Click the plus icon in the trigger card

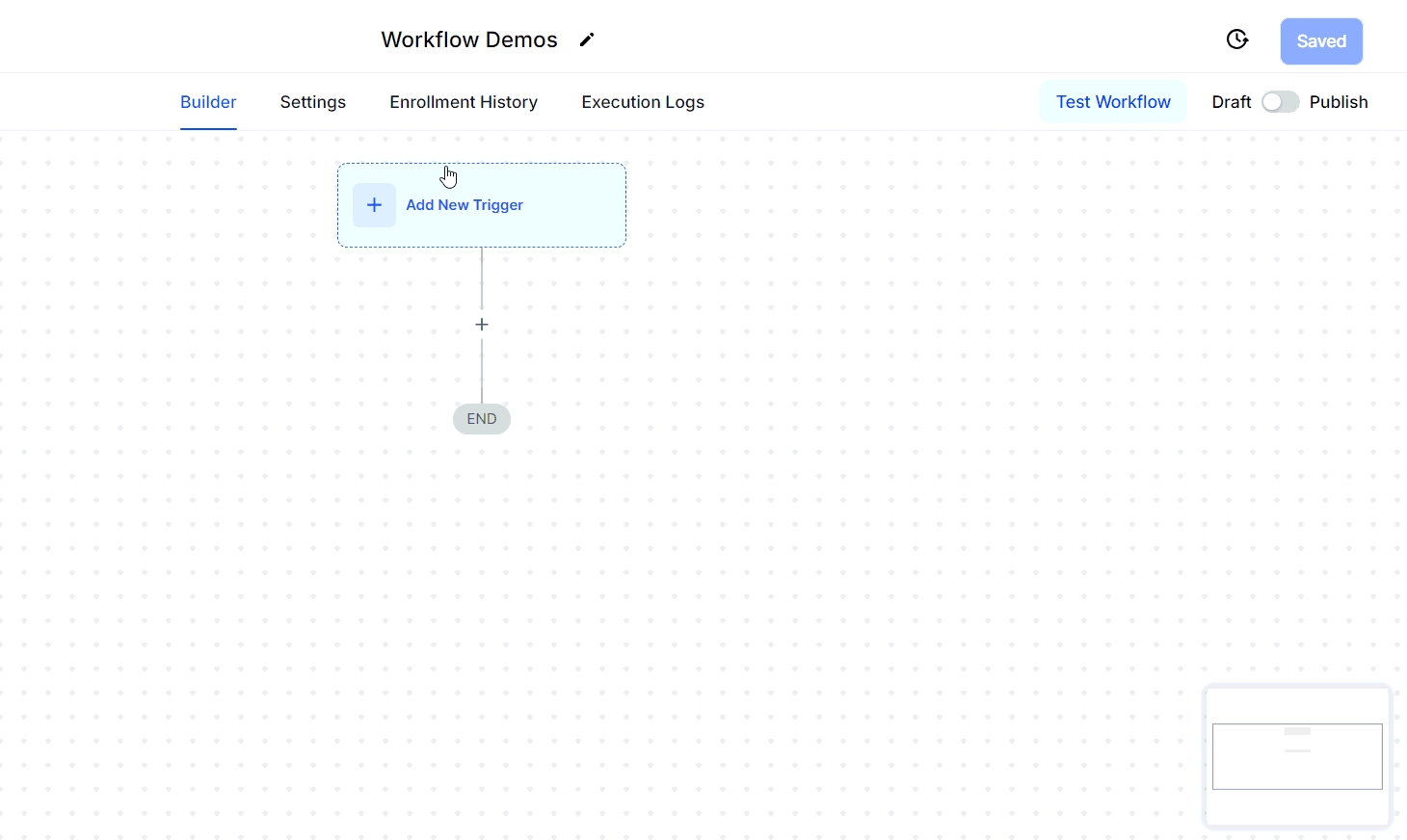click(374, 205)
